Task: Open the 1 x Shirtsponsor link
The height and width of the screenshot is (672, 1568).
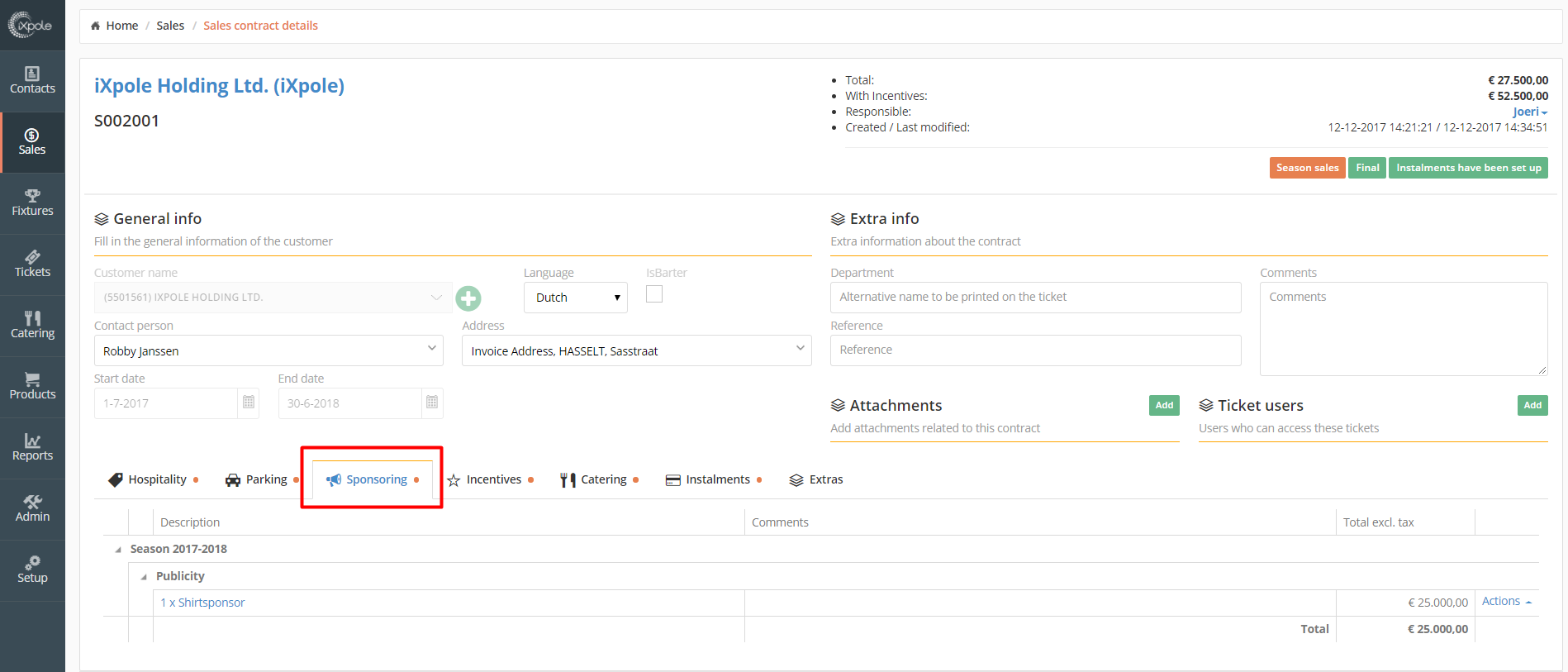Action: pyautogui.click(x=202, y=603)
